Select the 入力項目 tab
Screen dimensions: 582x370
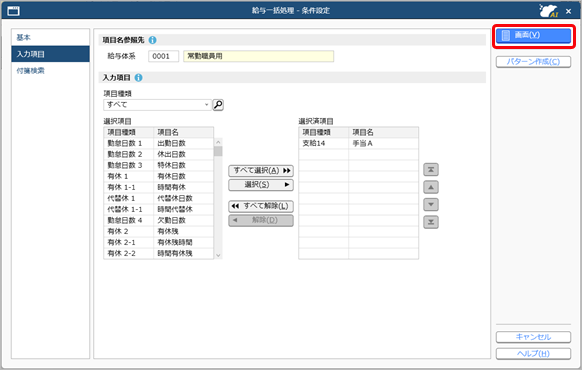(x=50, y=54)
